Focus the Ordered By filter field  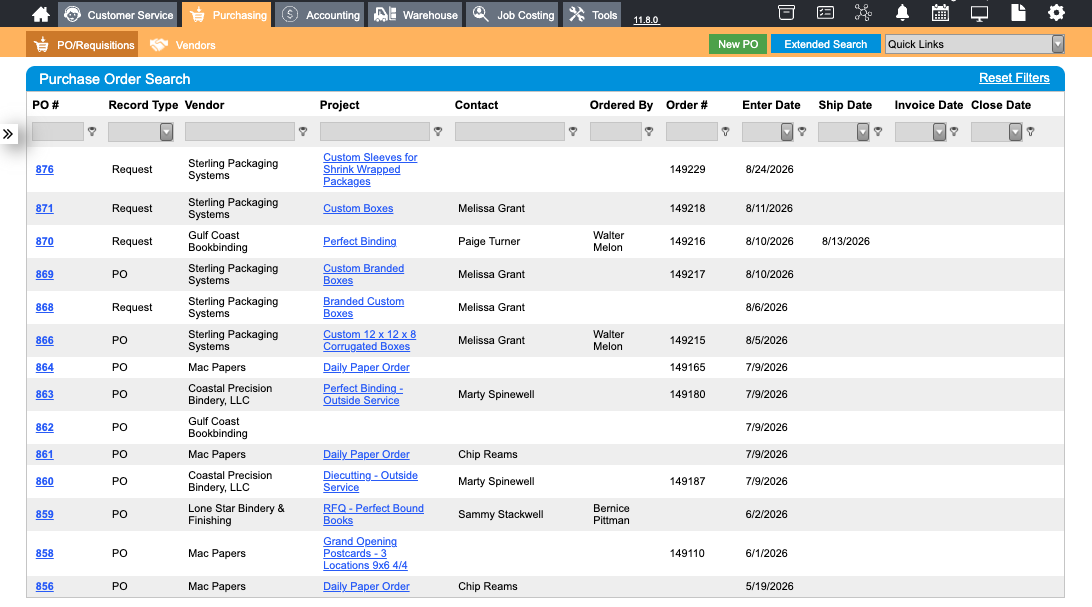coord(616,132)
